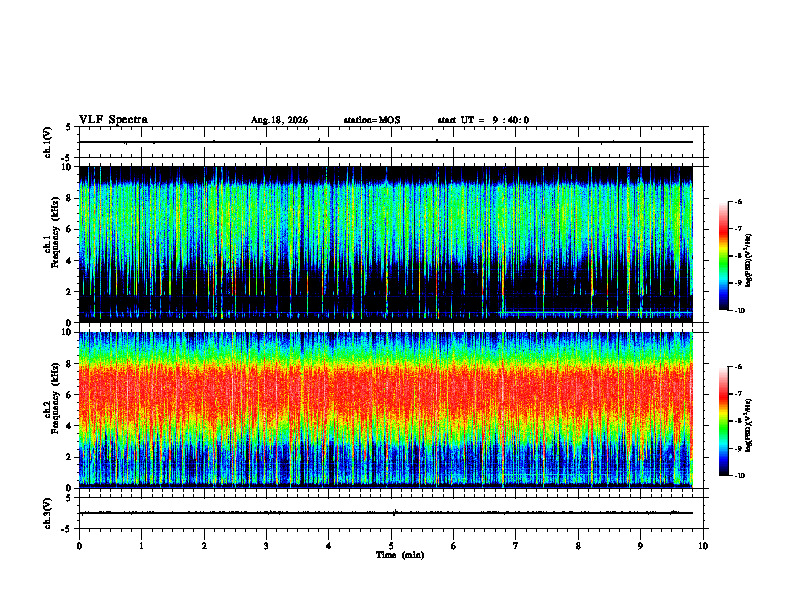This screenshot has width=792, height=612.
Task: Click the ch.2 colour bar units label
Action: 749,425
